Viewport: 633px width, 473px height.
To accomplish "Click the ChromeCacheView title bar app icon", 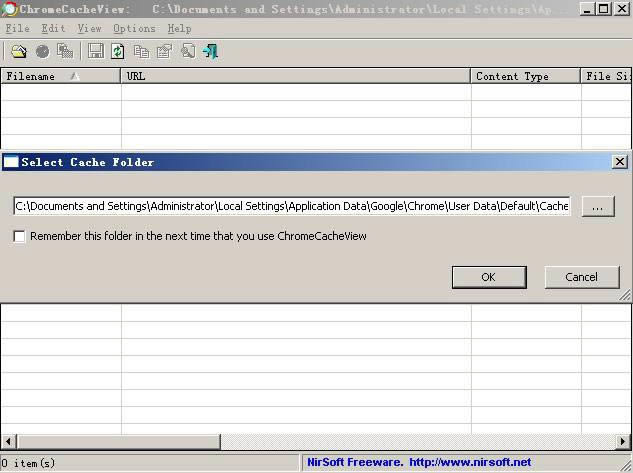I will (x=9, y=9).
